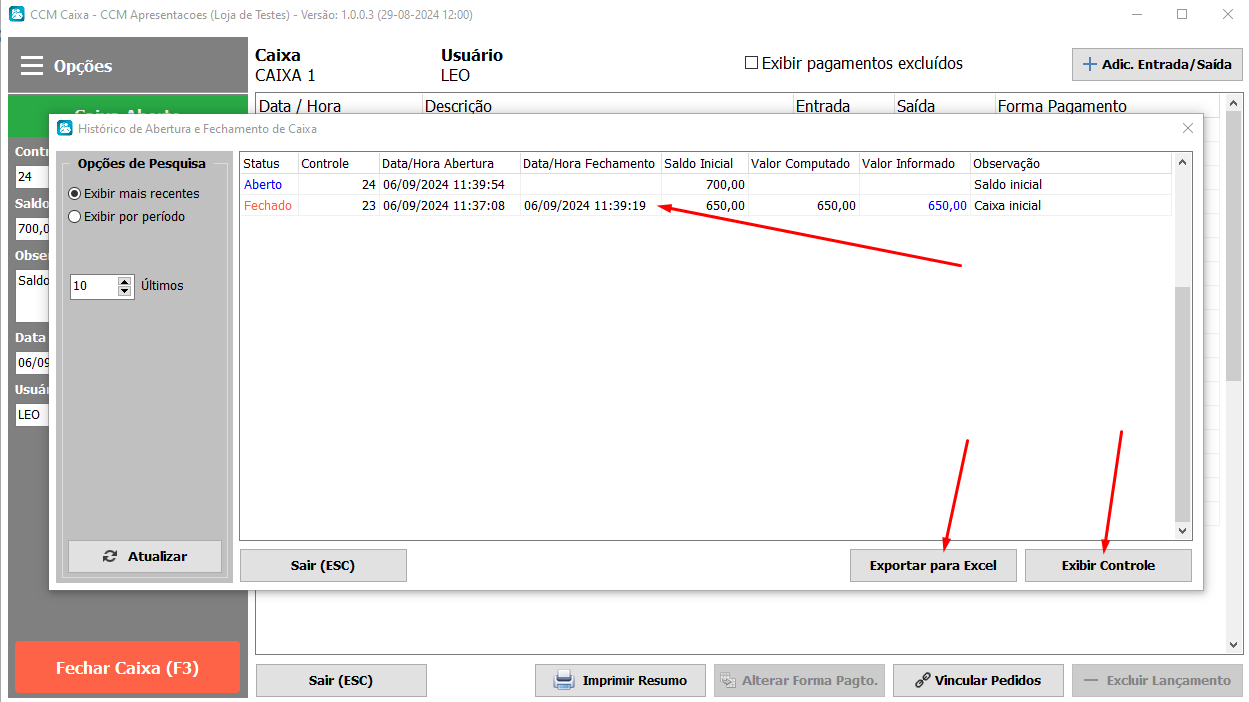Click the link icon on Vincular Pedidos
This screenshot has height=702, width=1249.
click(x=923, y=680)
